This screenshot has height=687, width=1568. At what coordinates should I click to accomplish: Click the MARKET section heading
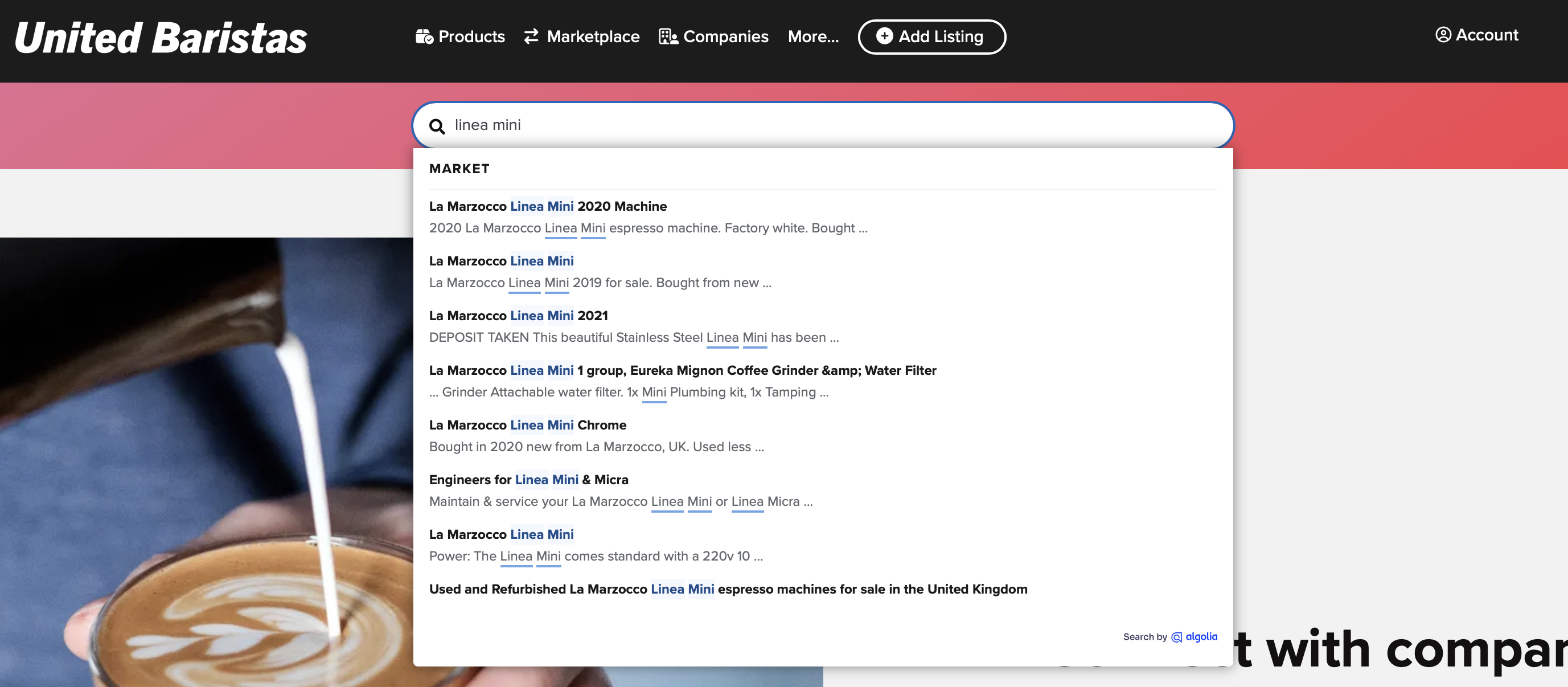click(x=459, y=169)
